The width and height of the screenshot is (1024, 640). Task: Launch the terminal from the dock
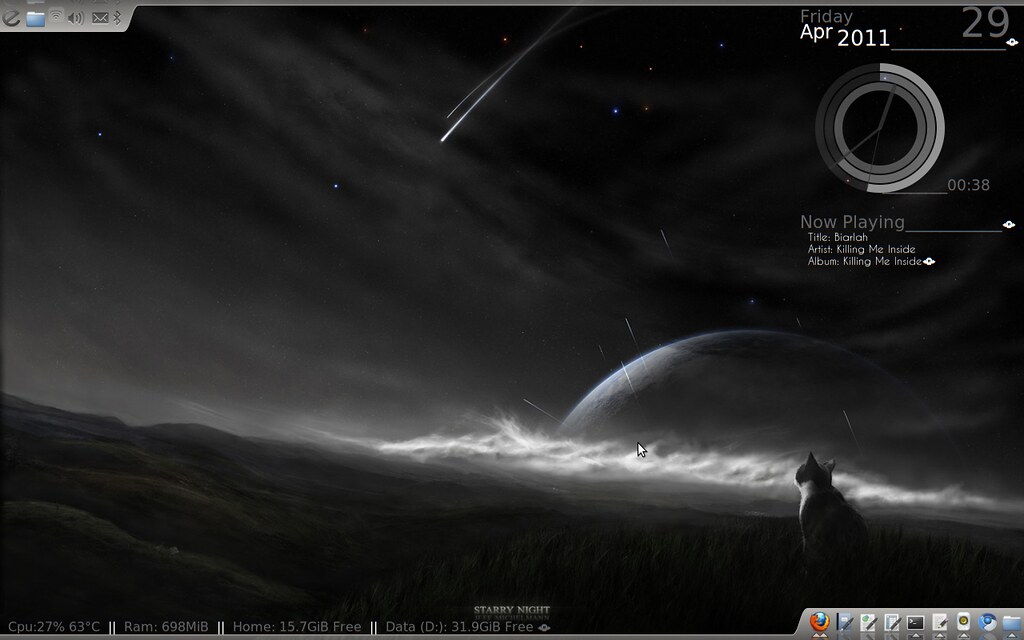click(916, 622)
